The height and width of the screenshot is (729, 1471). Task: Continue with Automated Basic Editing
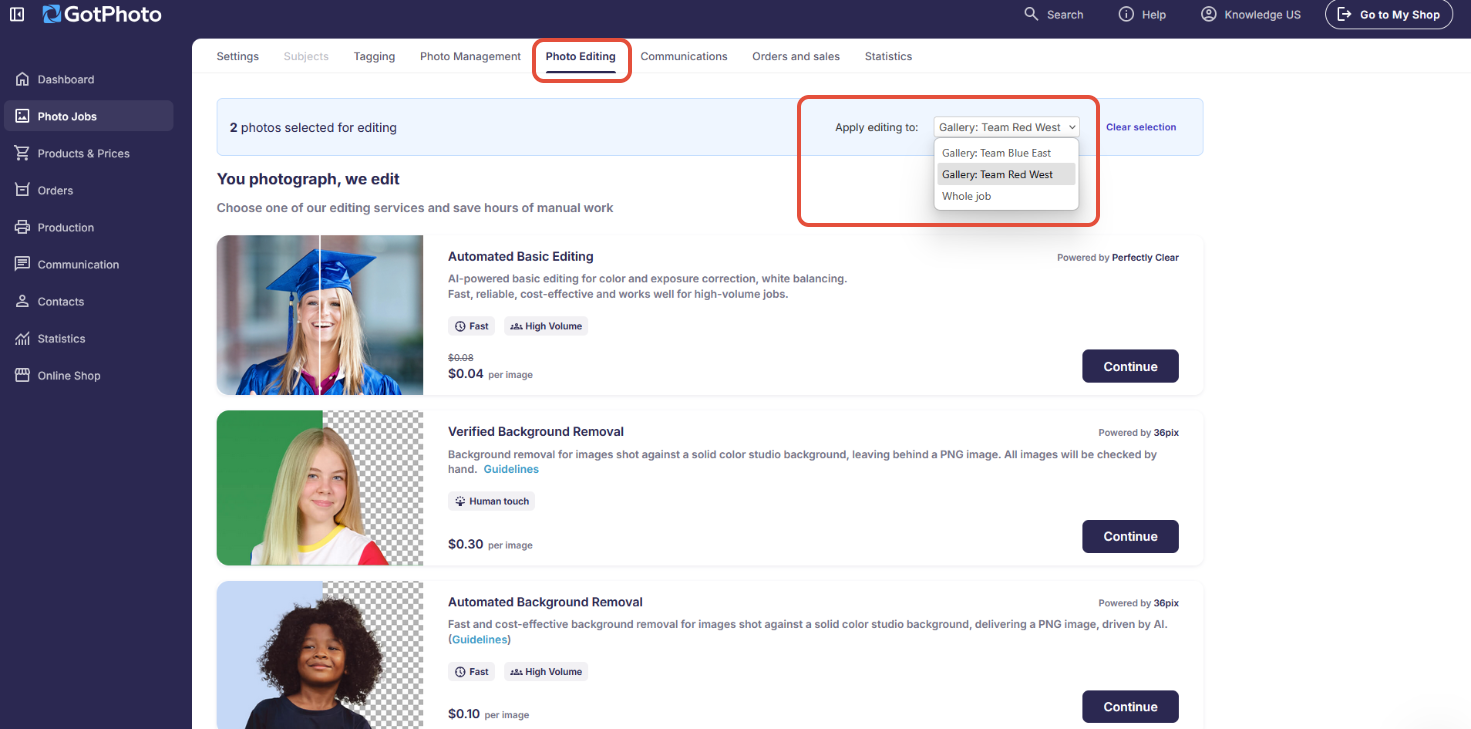click(x=1130, y=366)
